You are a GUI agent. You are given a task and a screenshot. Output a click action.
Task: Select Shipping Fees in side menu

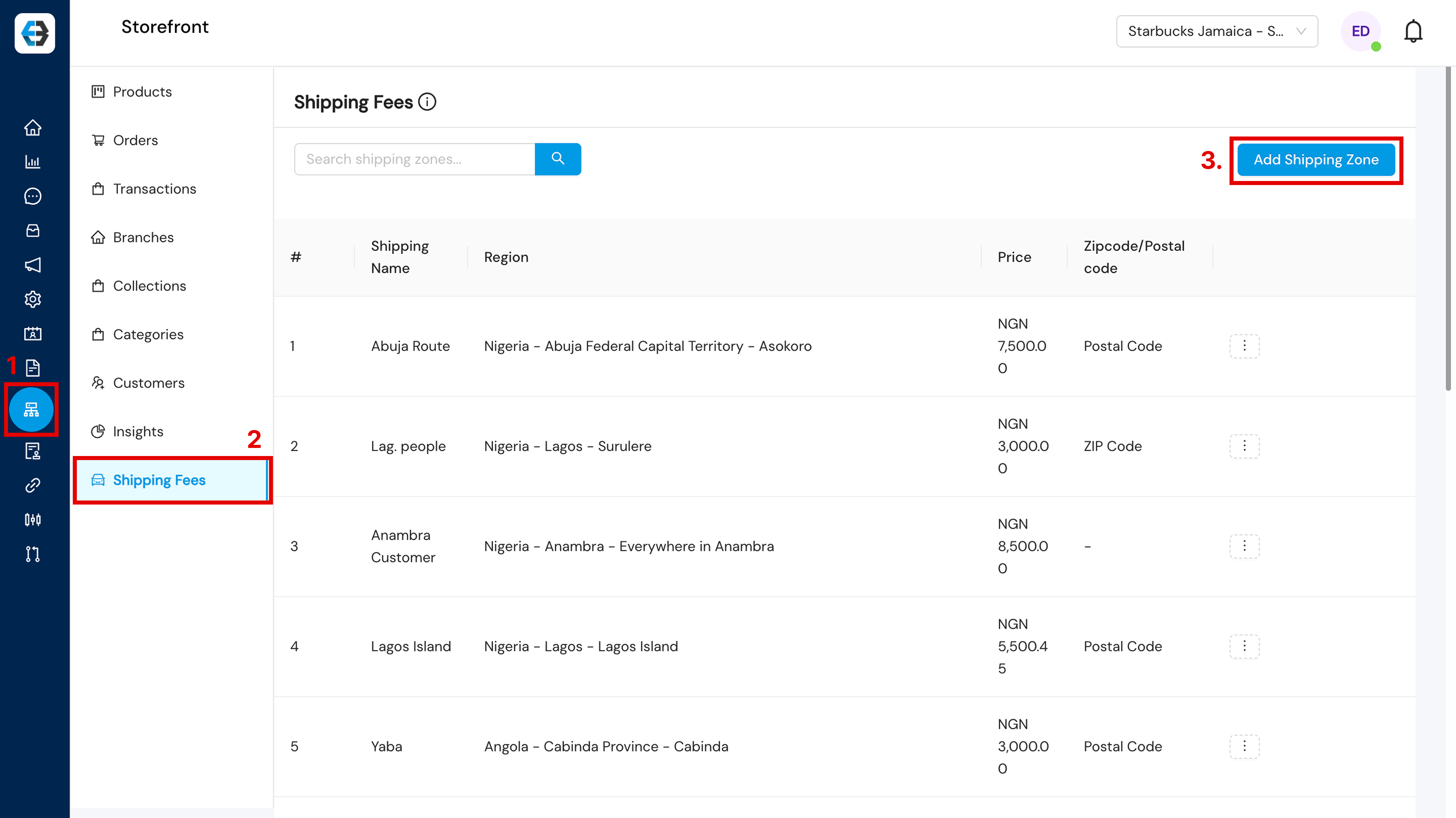click(x=159, y=480)
